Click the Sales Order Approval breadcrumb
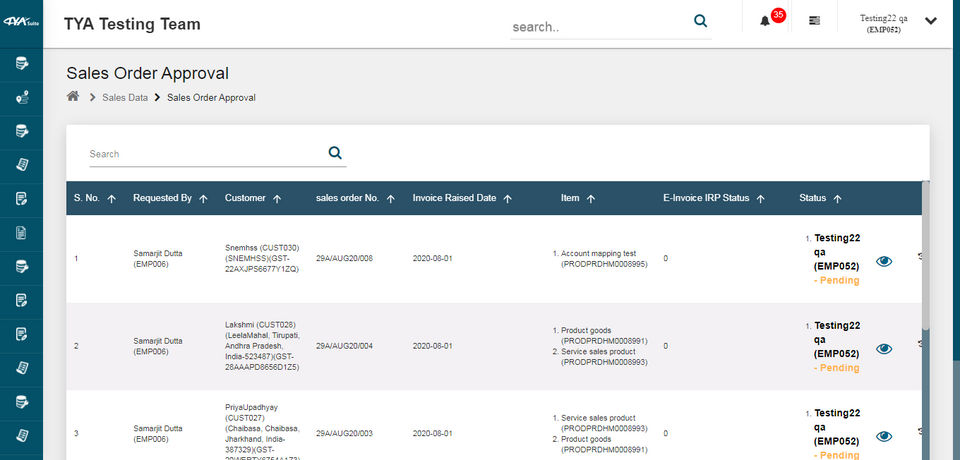 tap(211, 97)
